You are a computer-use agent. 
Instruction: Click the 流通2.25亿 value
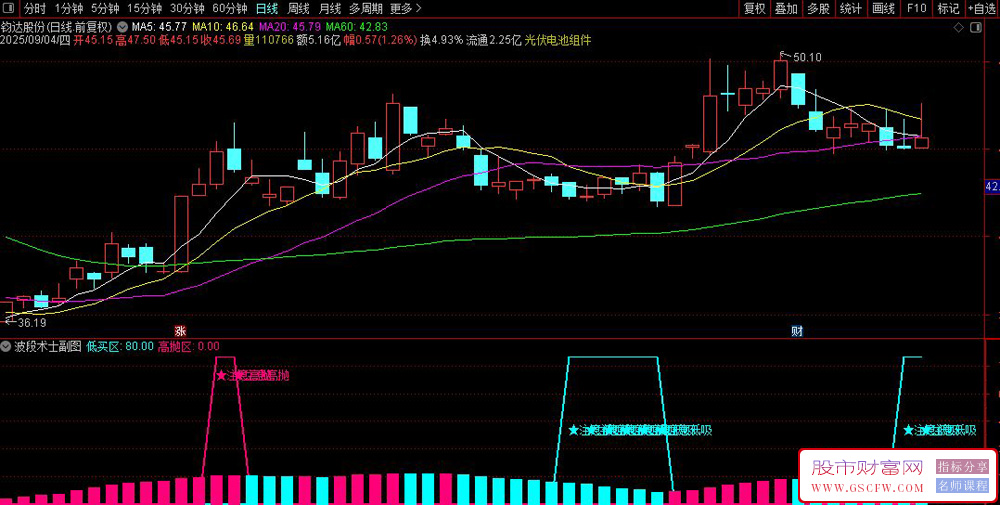494,40
